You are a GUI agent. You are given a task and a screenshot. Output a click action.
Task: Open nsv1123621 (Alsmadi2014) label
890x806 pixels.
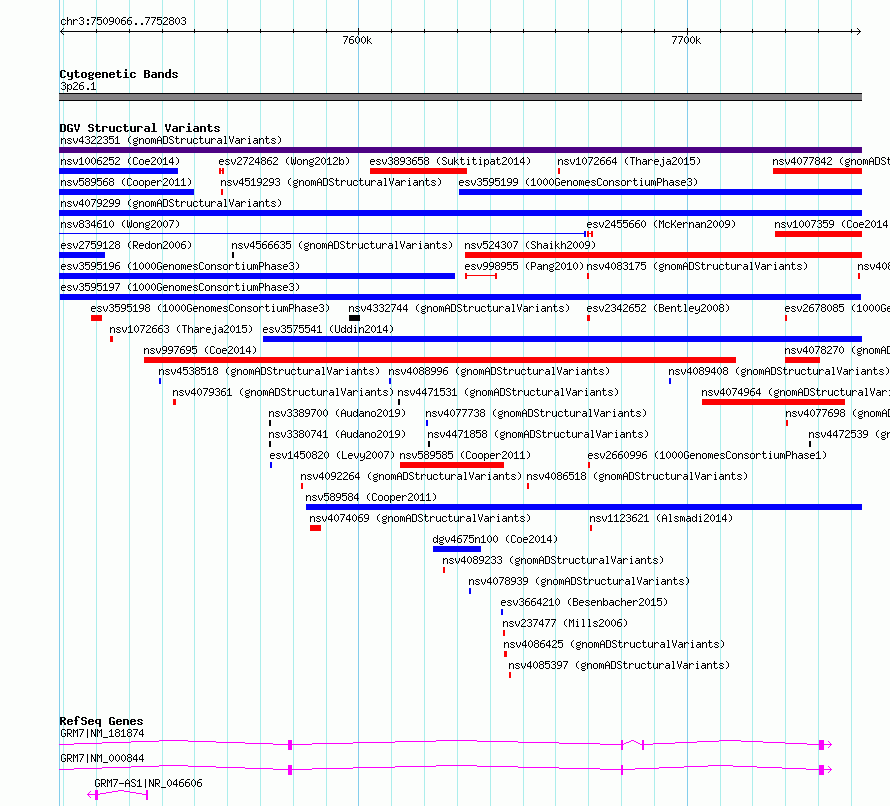(661, 518)
